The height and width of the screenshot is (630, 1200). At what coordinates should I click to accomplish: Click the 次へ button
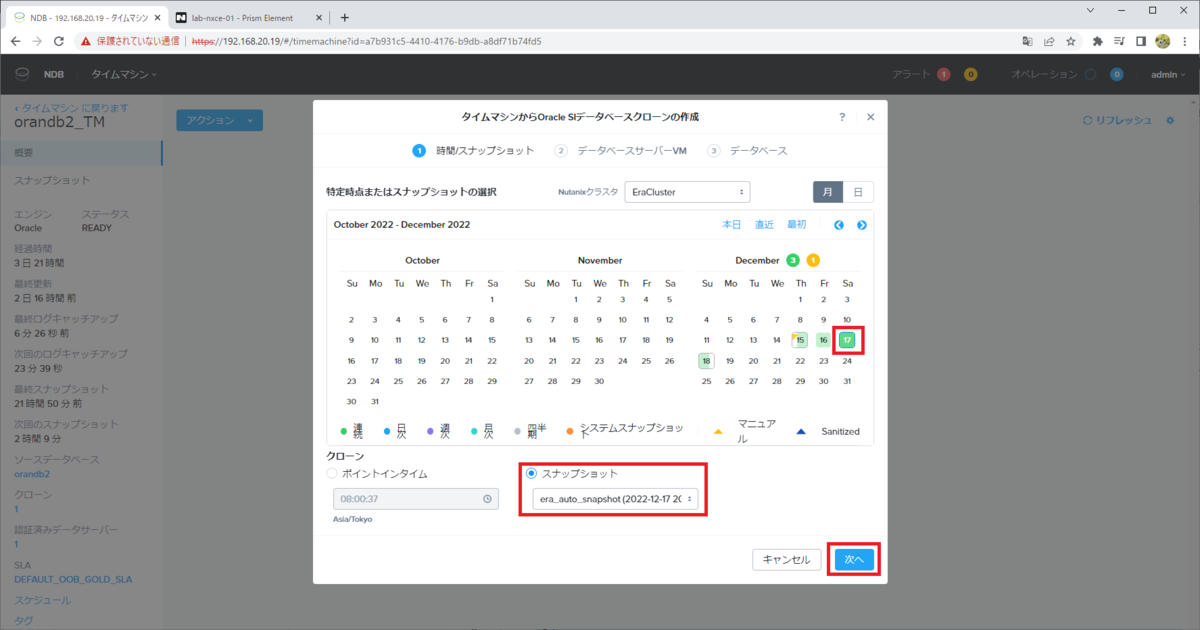[854, 560]
